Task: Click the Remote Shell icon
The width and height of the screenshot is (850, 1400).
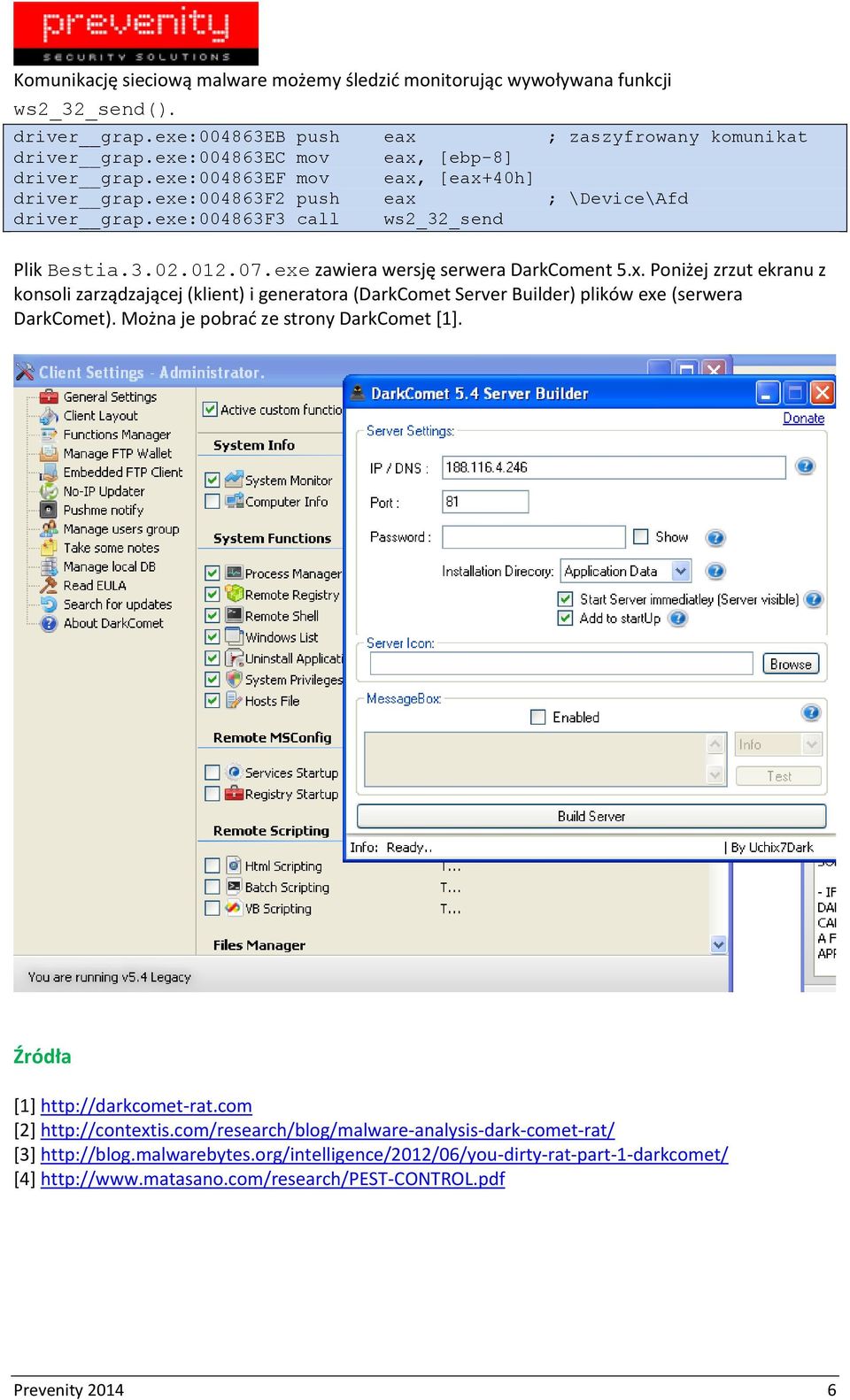Action: click(x=234, y=615)
